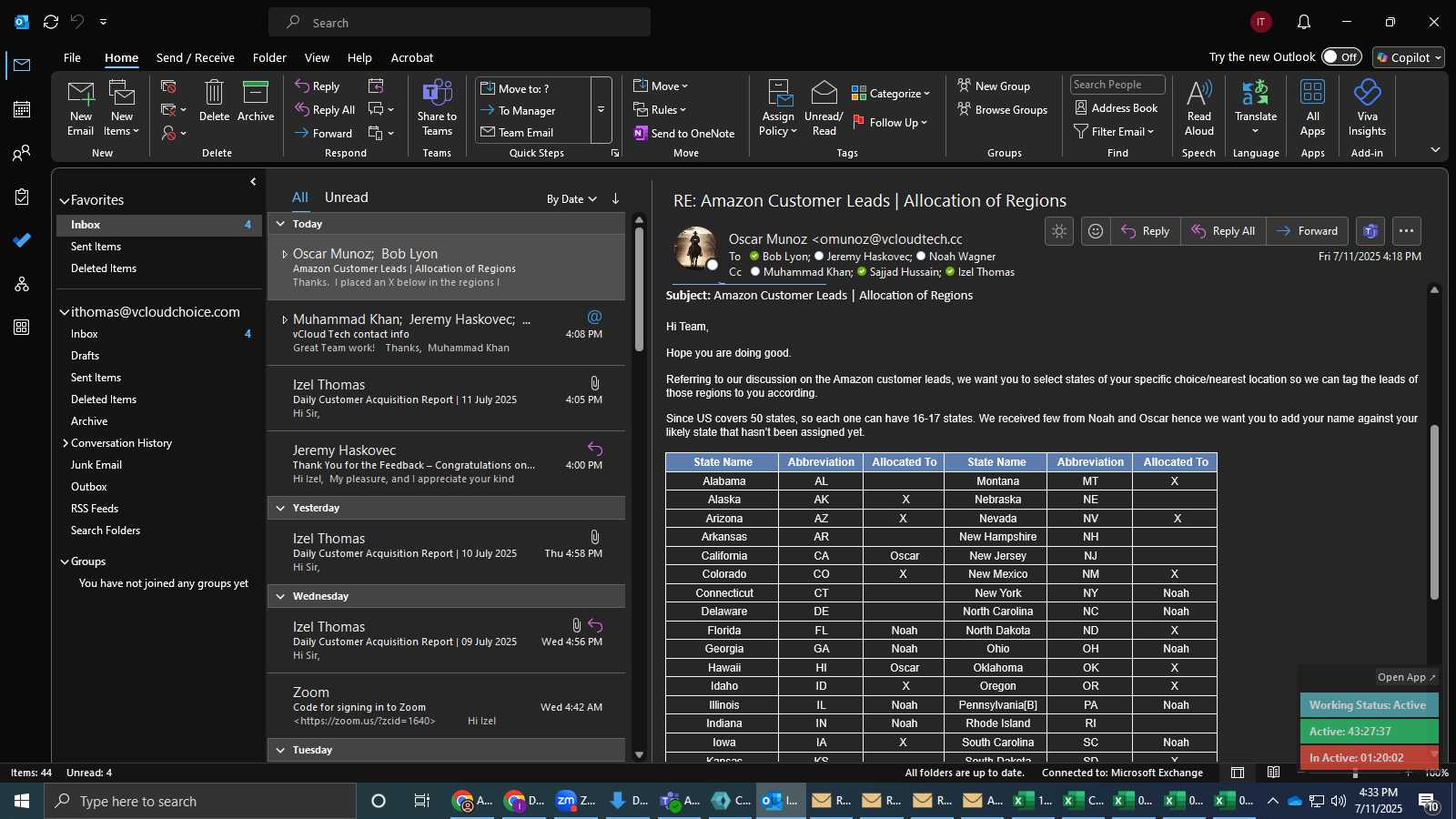The width and height of the screenshot is (1456, 819).
Task: Click the Copilot button
Action: 1409,57
